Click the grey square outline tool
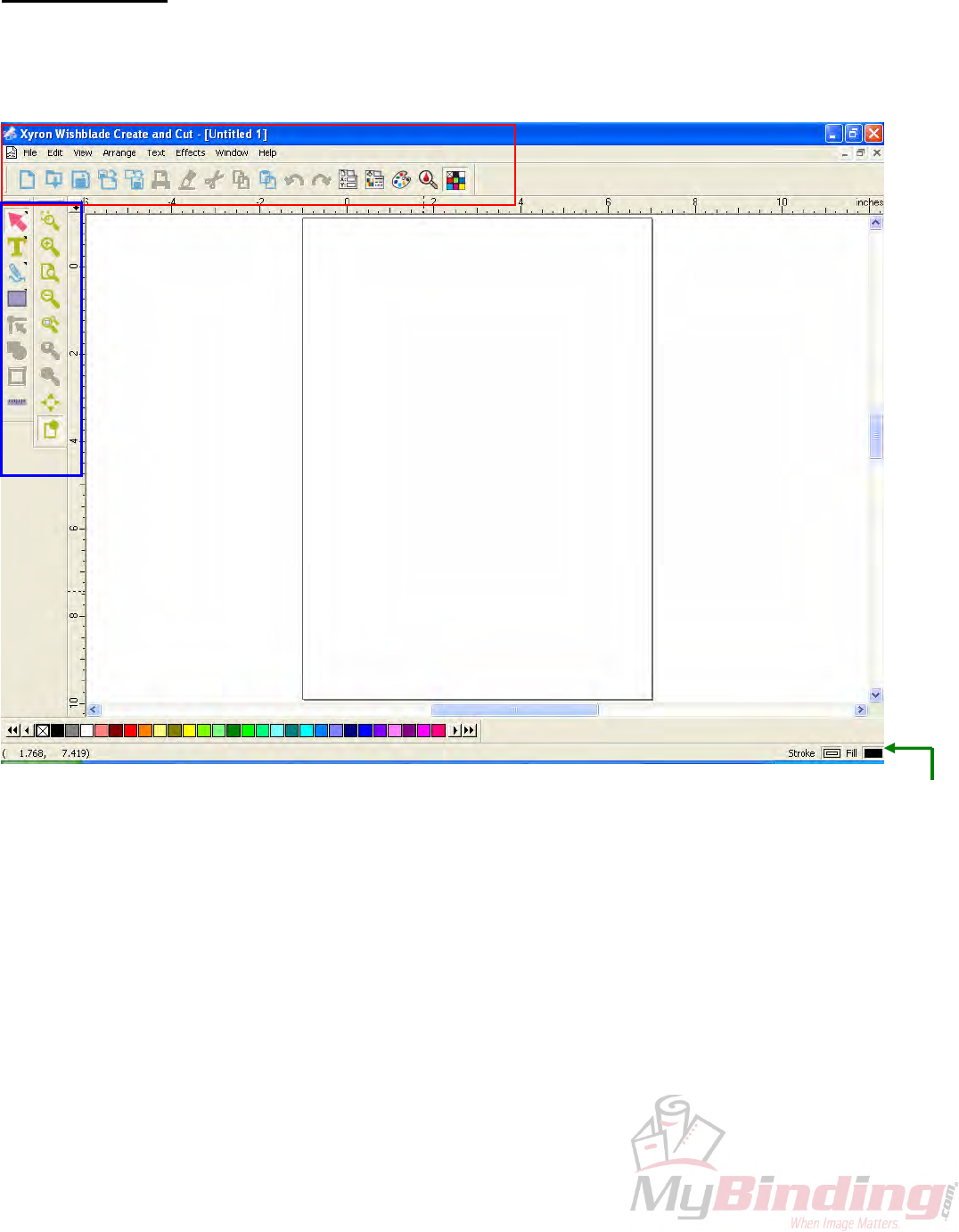 (17, 376)
